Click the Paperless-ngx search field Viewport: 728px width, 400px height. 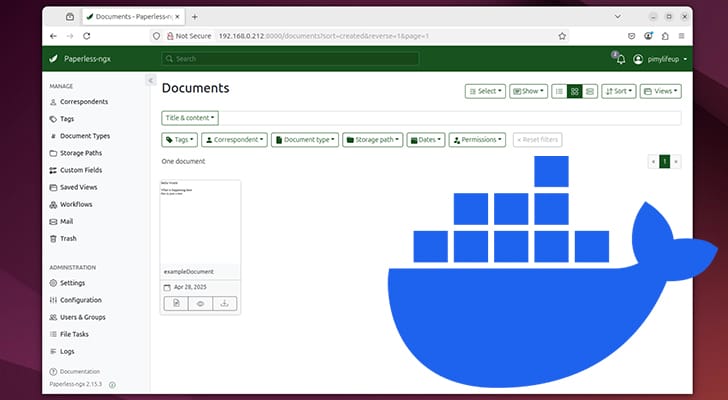291,59
